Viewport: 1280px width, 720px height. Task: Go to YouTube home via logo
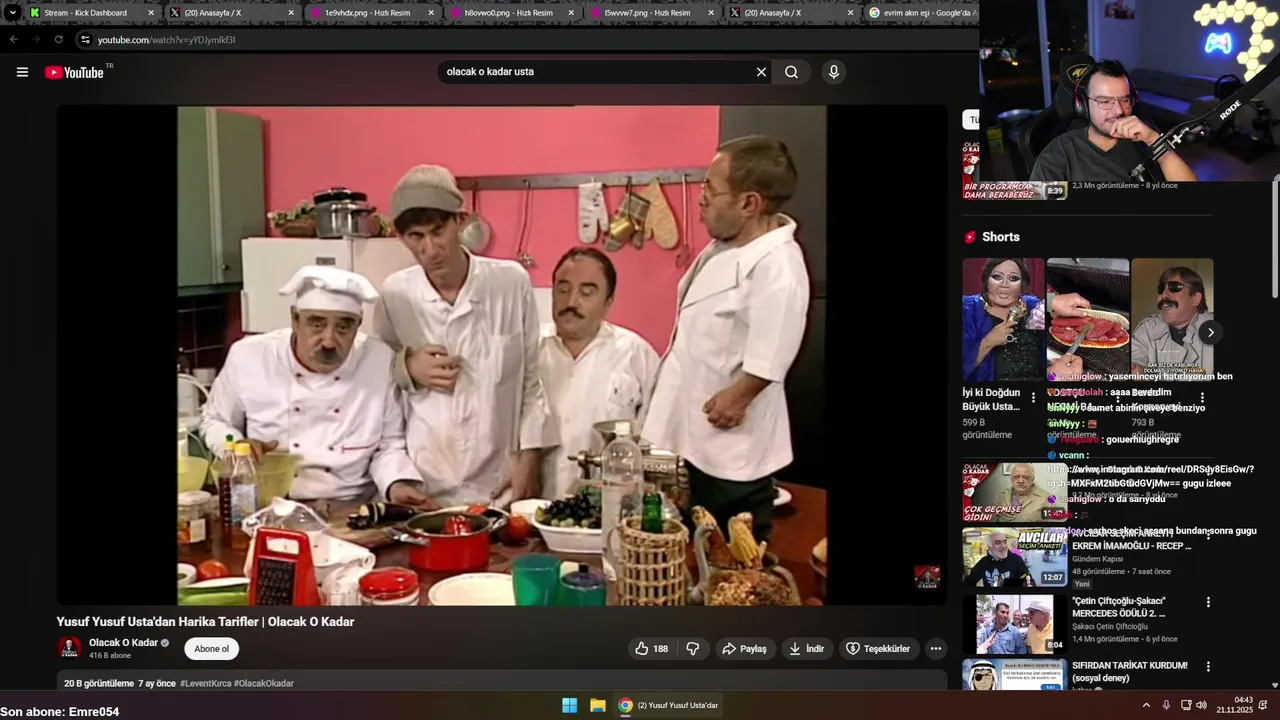pyautogui.click(x=75, y=72)
